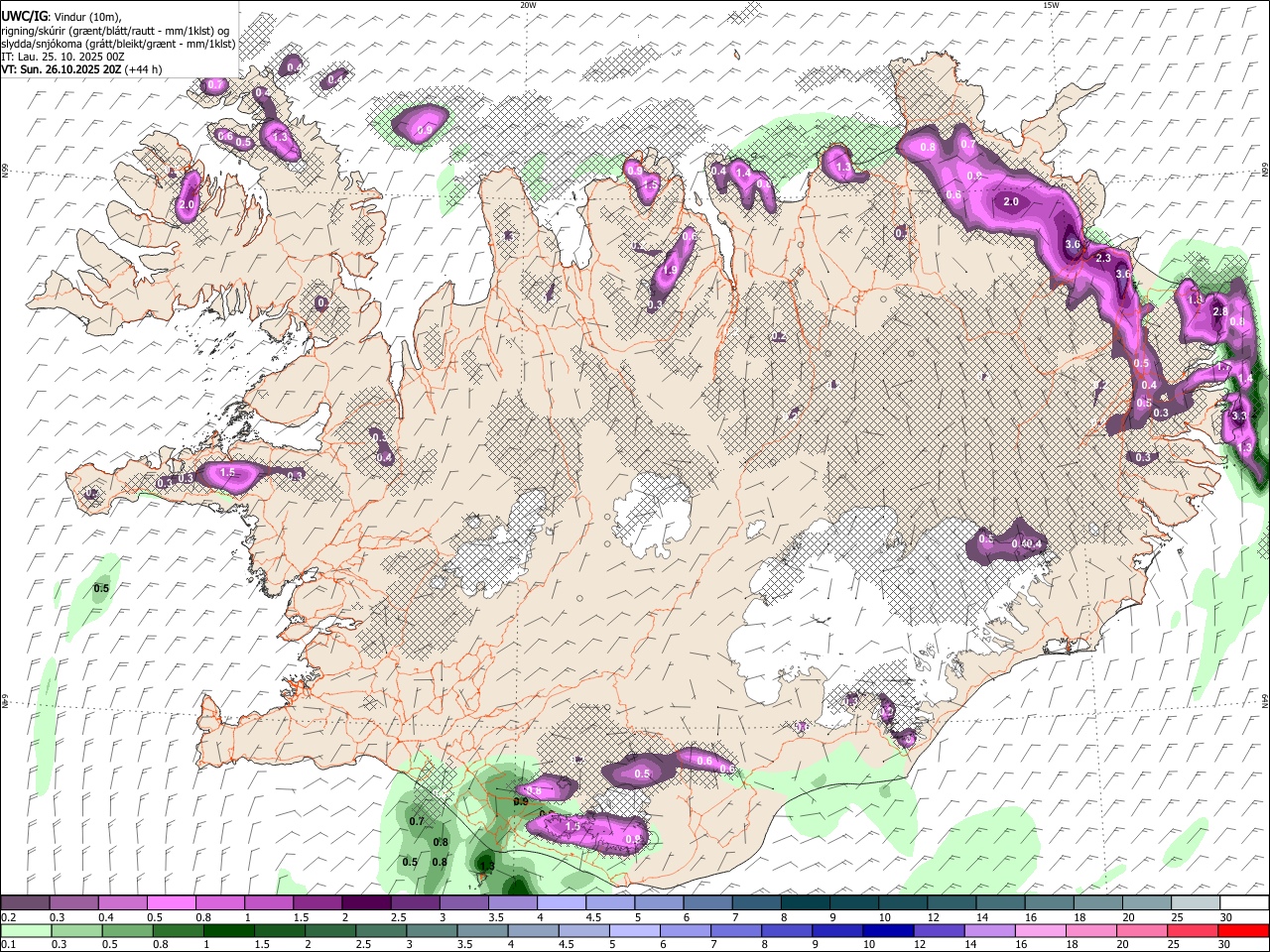This screenshot has width=1270, height=952.
Task: Click the 'VT: Sun. 26.10.2025 20Z (+44 h)' line
Action: pos(81,69)
